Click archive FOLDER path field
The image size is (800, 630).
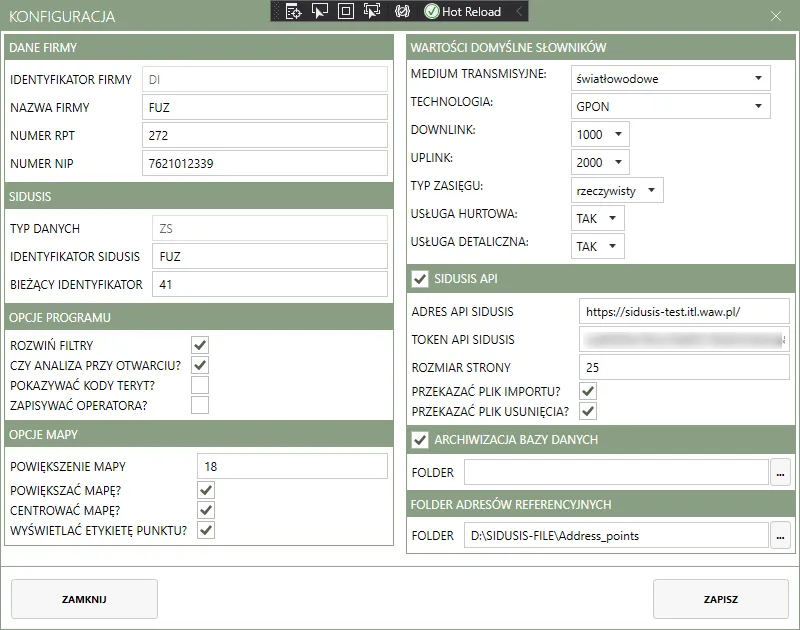click(616, 473)
